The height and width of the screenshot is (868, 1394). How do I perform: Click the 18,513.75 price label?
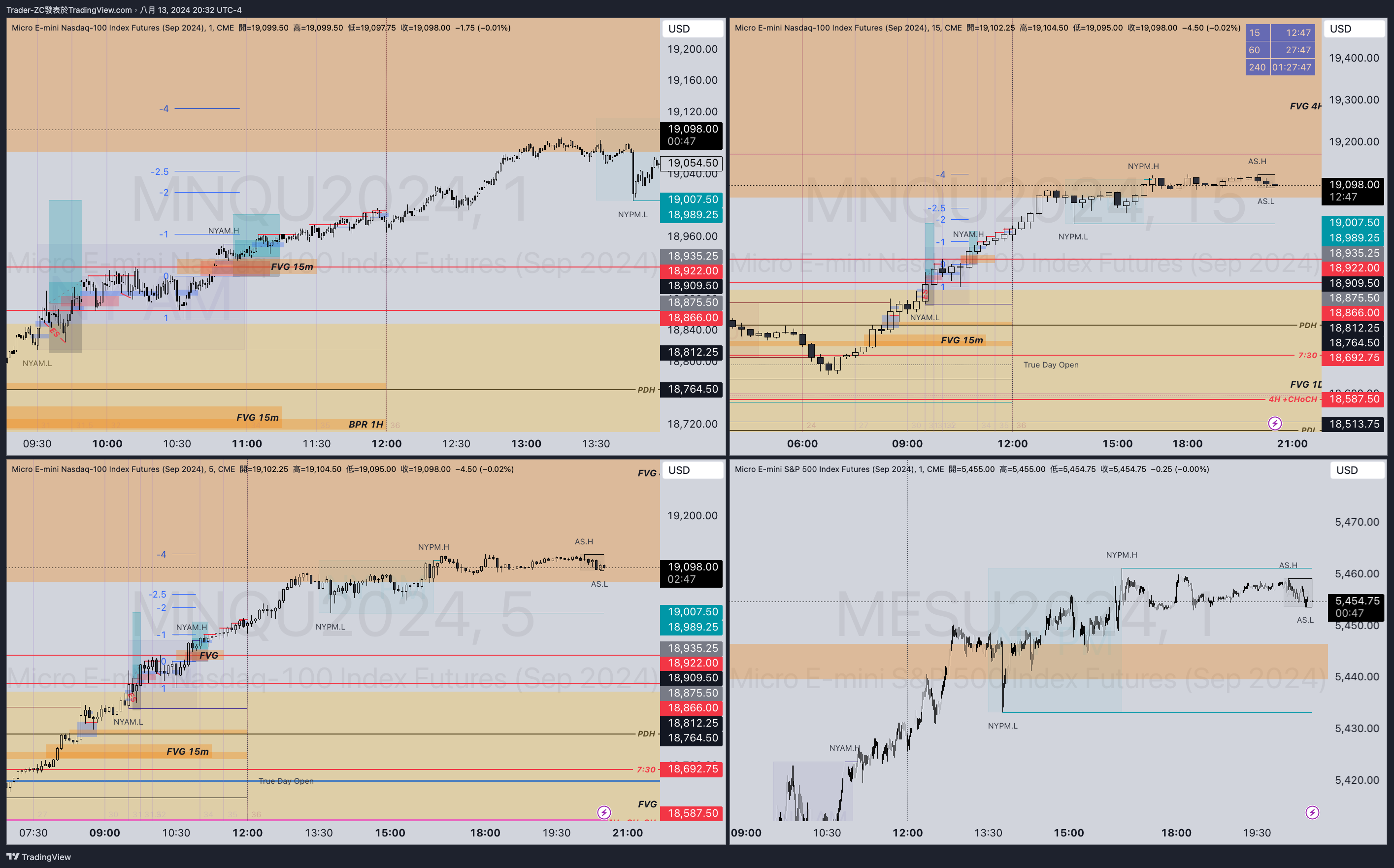pyautogui.click(x=1353, y=424)
